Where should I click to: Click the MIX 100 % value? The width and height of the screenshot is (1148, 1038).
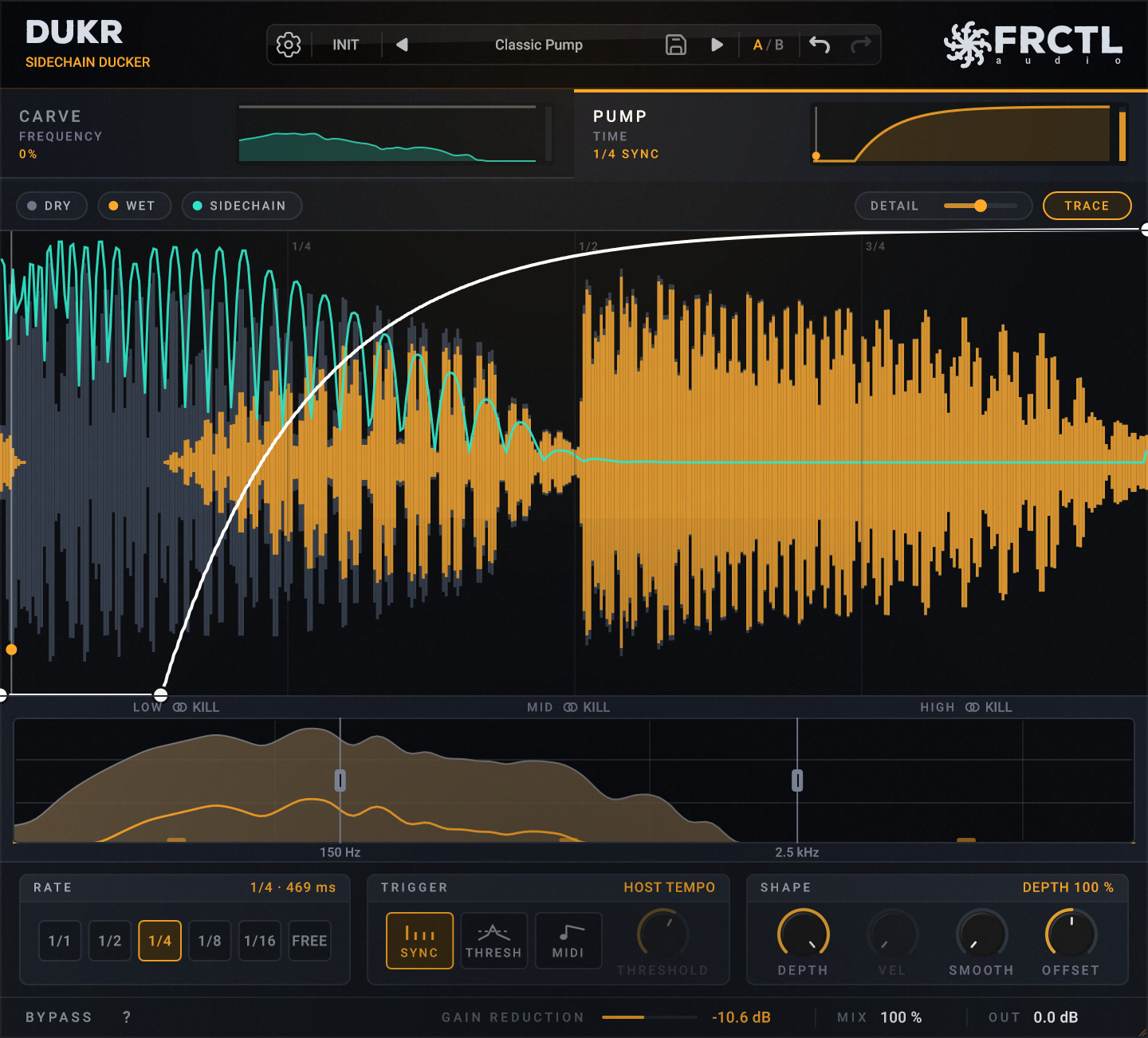(902, 1017)
